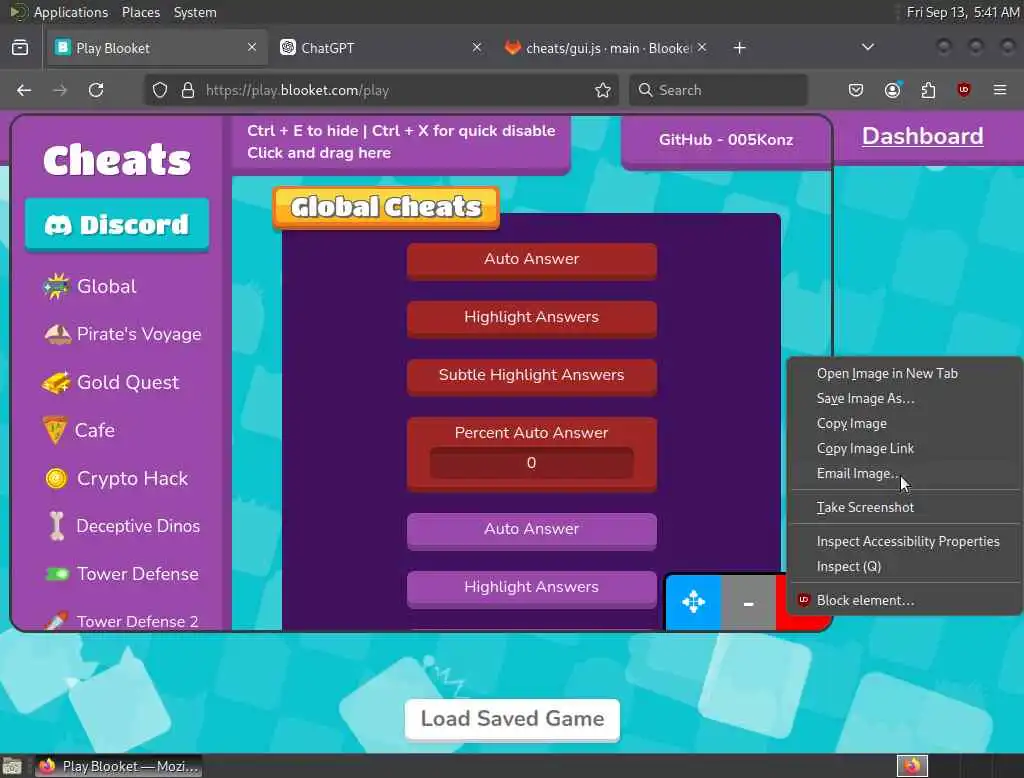Screen dimensions: 1024x778
Task: Click purple Auto Answer button
Action: click(x=532, y=531)
